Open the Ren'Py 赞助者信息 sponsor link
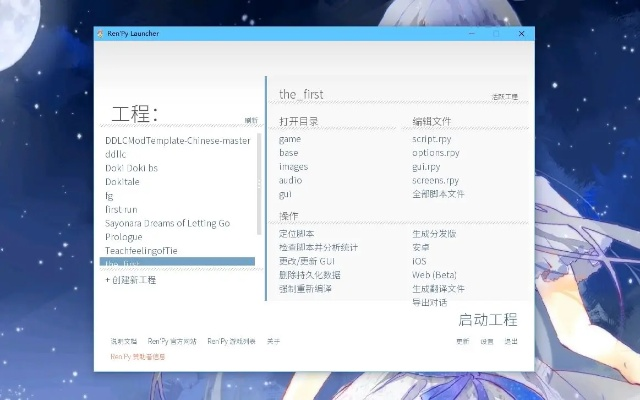The height and width of the screenshot is (400, 640). coord(138,357)
